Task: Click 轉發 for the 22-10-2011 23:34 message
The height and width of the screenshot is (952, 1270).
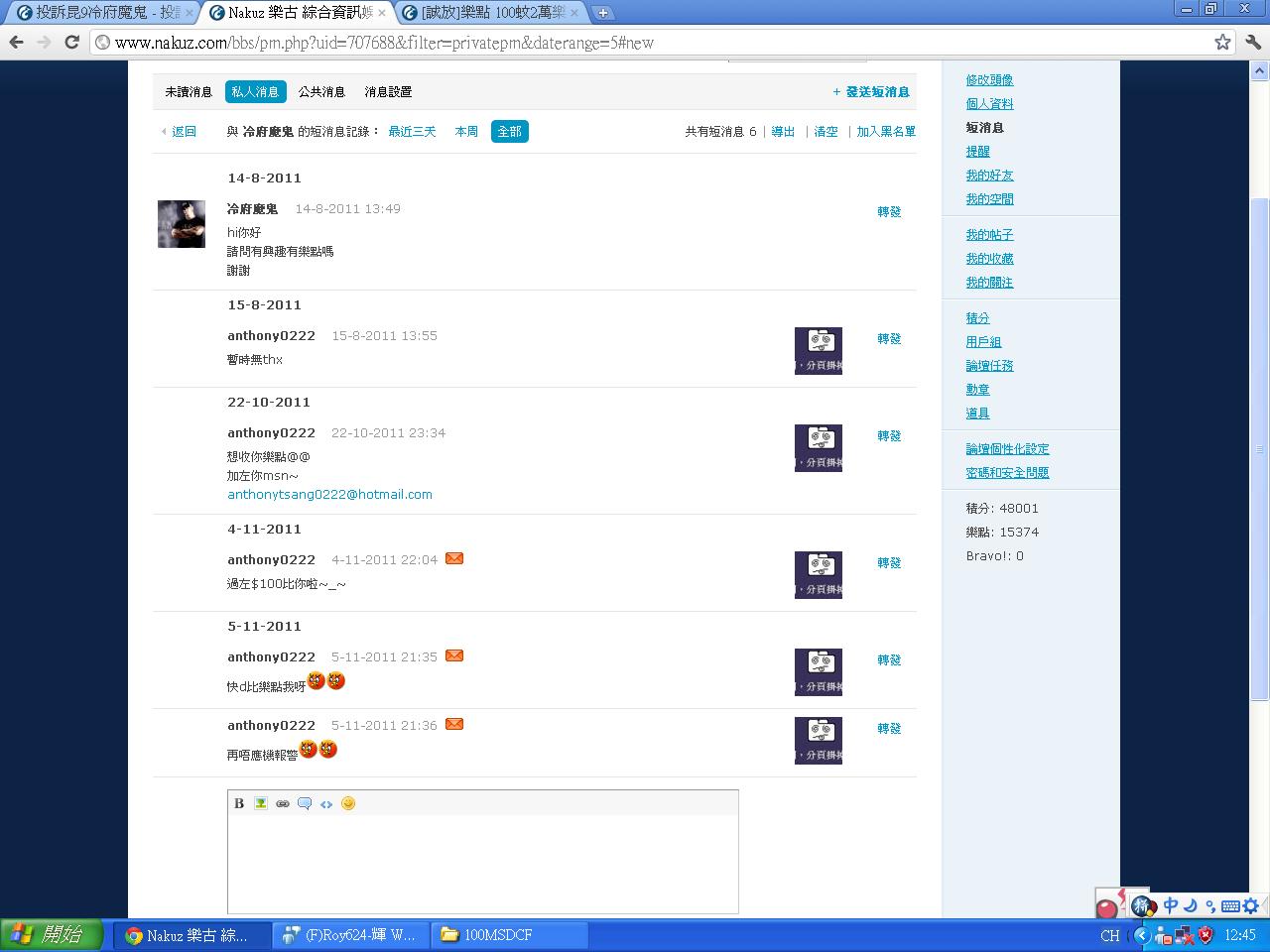Action: 889,435
